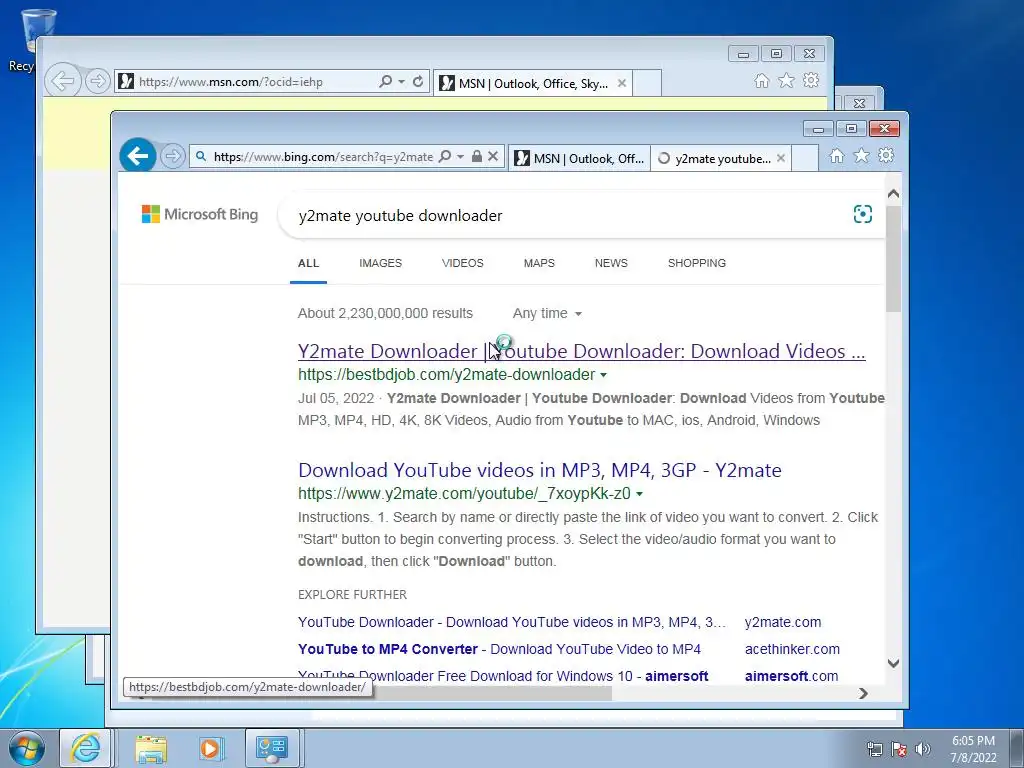Screen dimensions: 1024x768
Task: Stop loading with the X in address bar
Action: click(493, 157)
